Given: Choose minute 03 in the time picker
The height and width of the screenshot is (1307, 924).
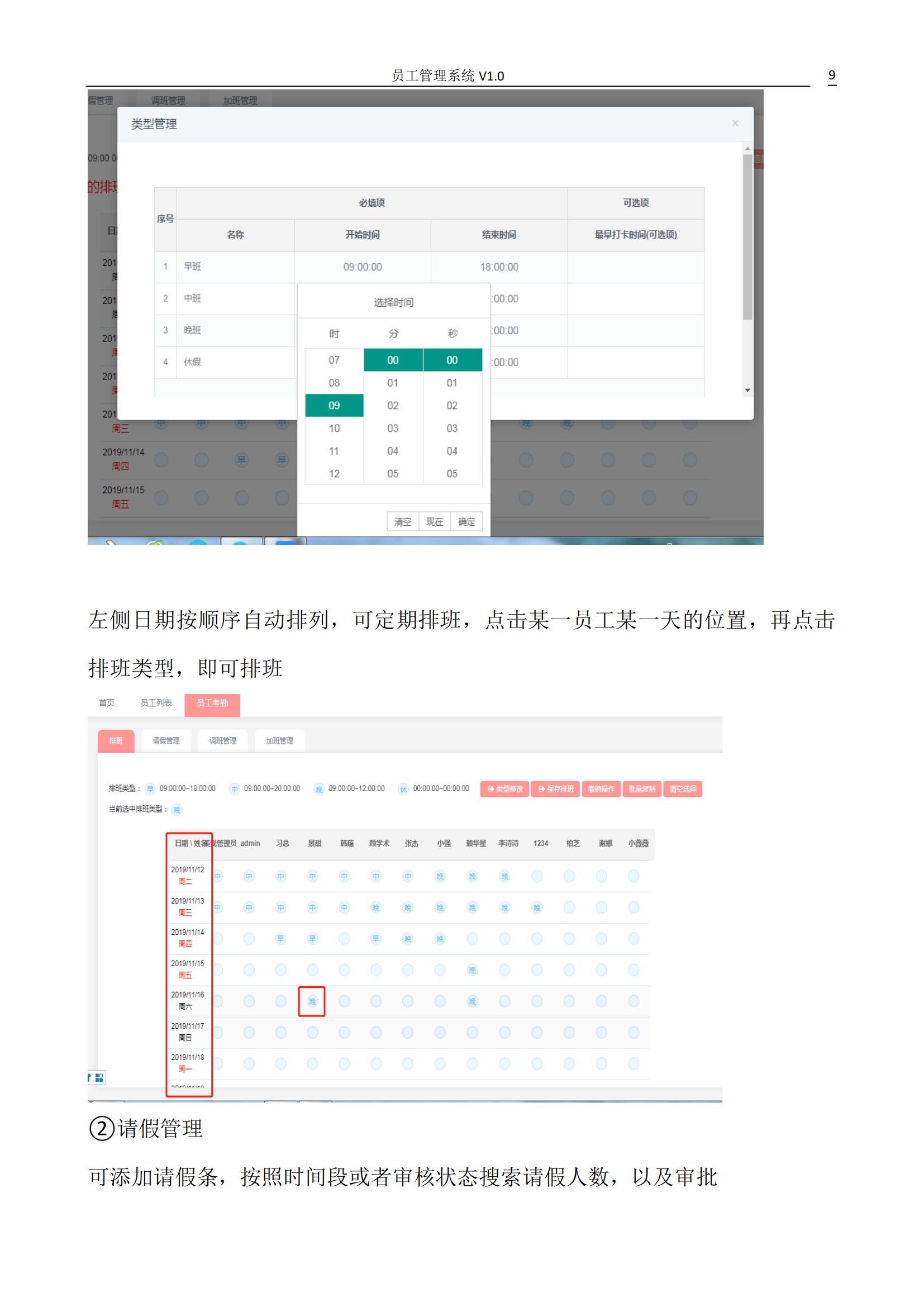Looking at the screenshot, I should coord(393,429).
